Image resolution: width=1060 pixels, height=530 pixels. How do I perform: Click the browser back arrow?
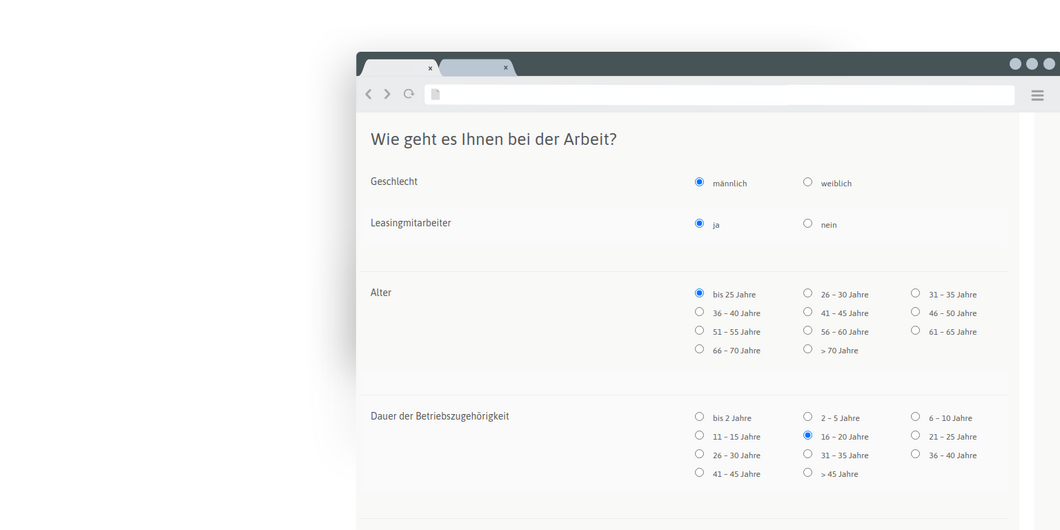(x=368, y=94)
